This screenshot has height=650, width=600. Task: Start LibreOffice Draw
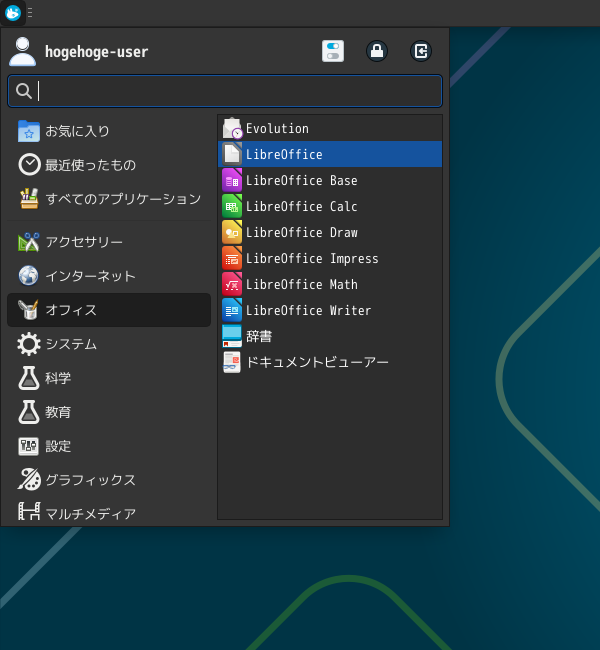click(301, 233)
